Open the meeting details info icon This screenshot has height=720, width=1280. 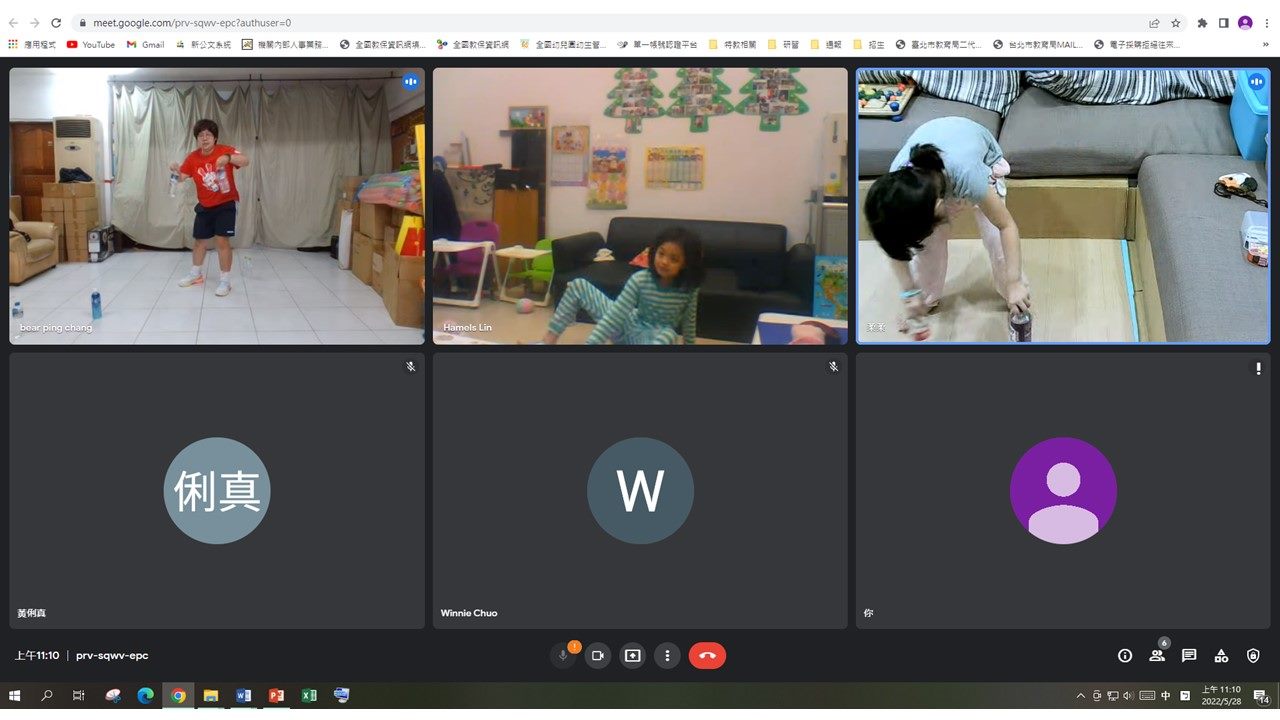[x=1125, y=656]
